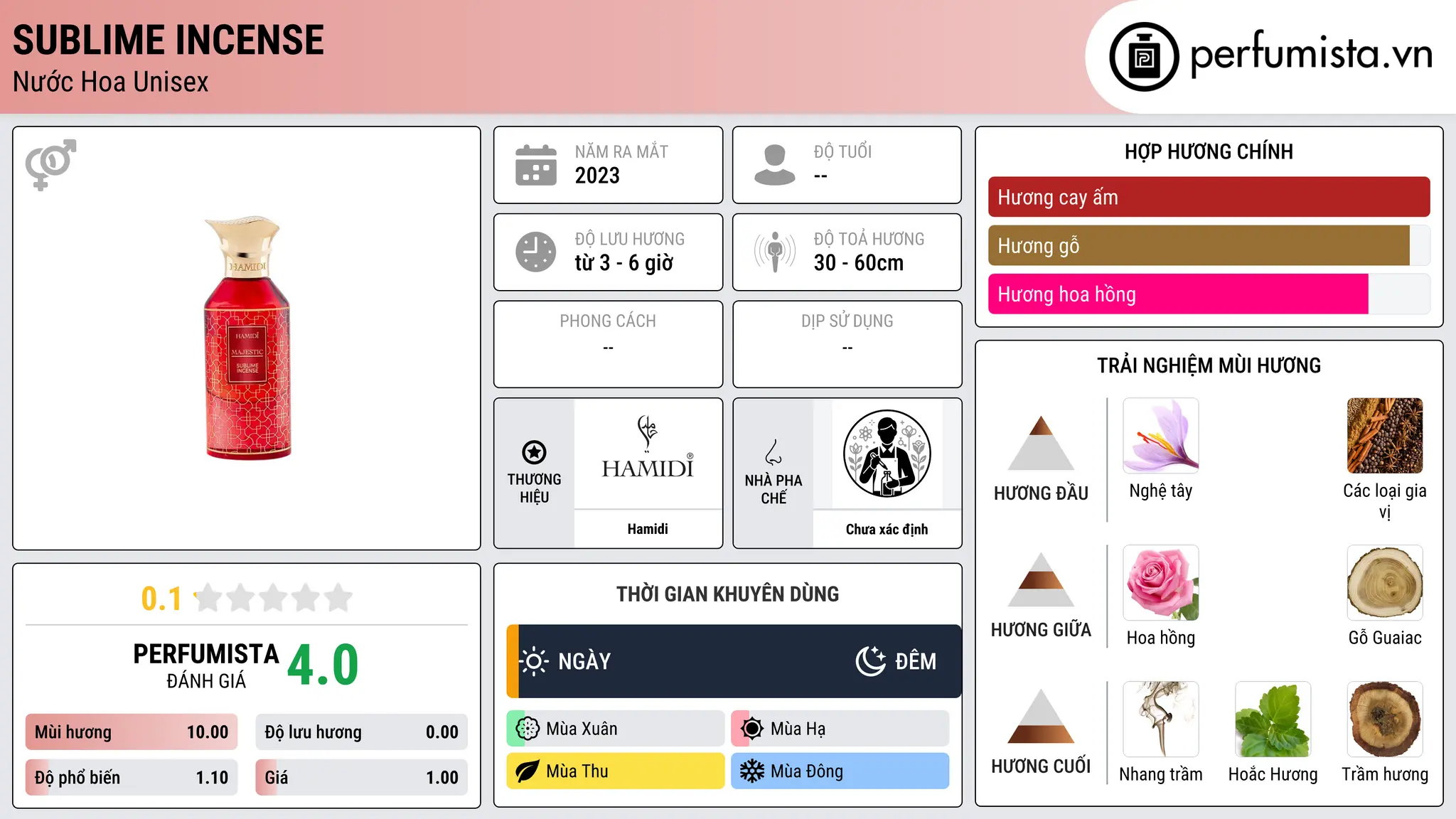Open the Trầm hương agarwood note image
1456x819 pixels.
coord(1385,719)
